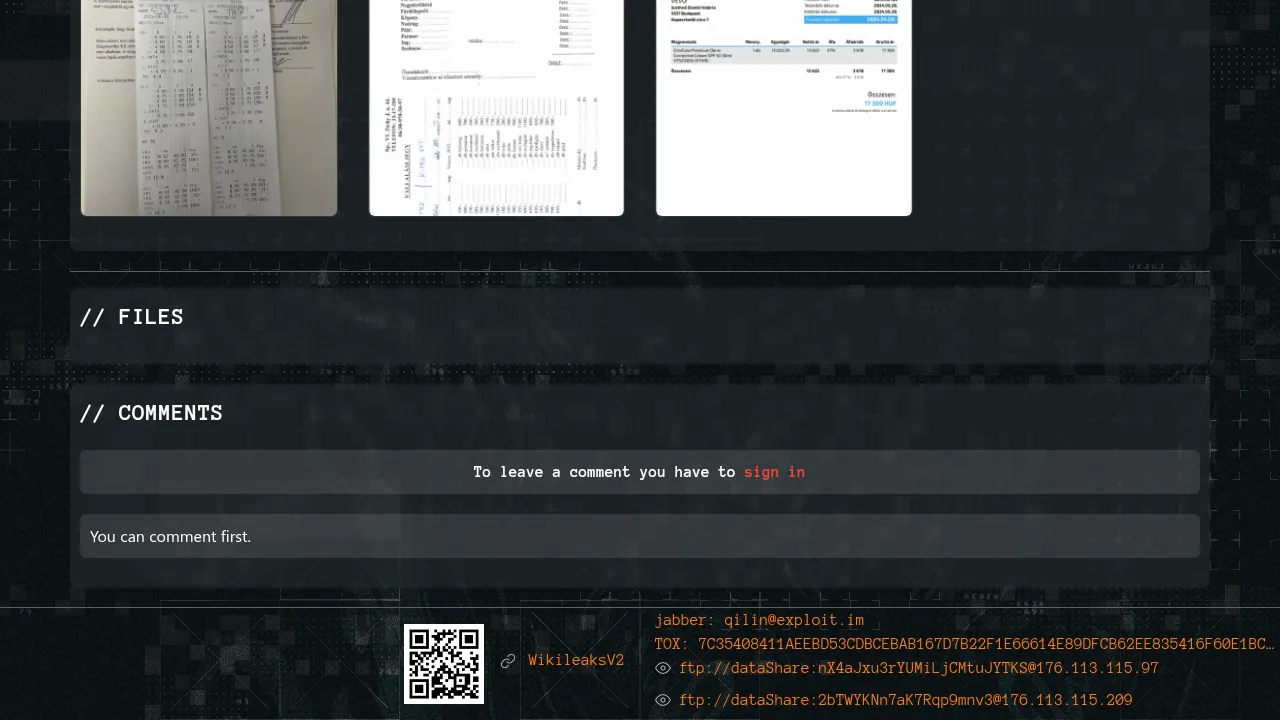
Task: Click the 'You can comment first.' box
Action: 640,537
